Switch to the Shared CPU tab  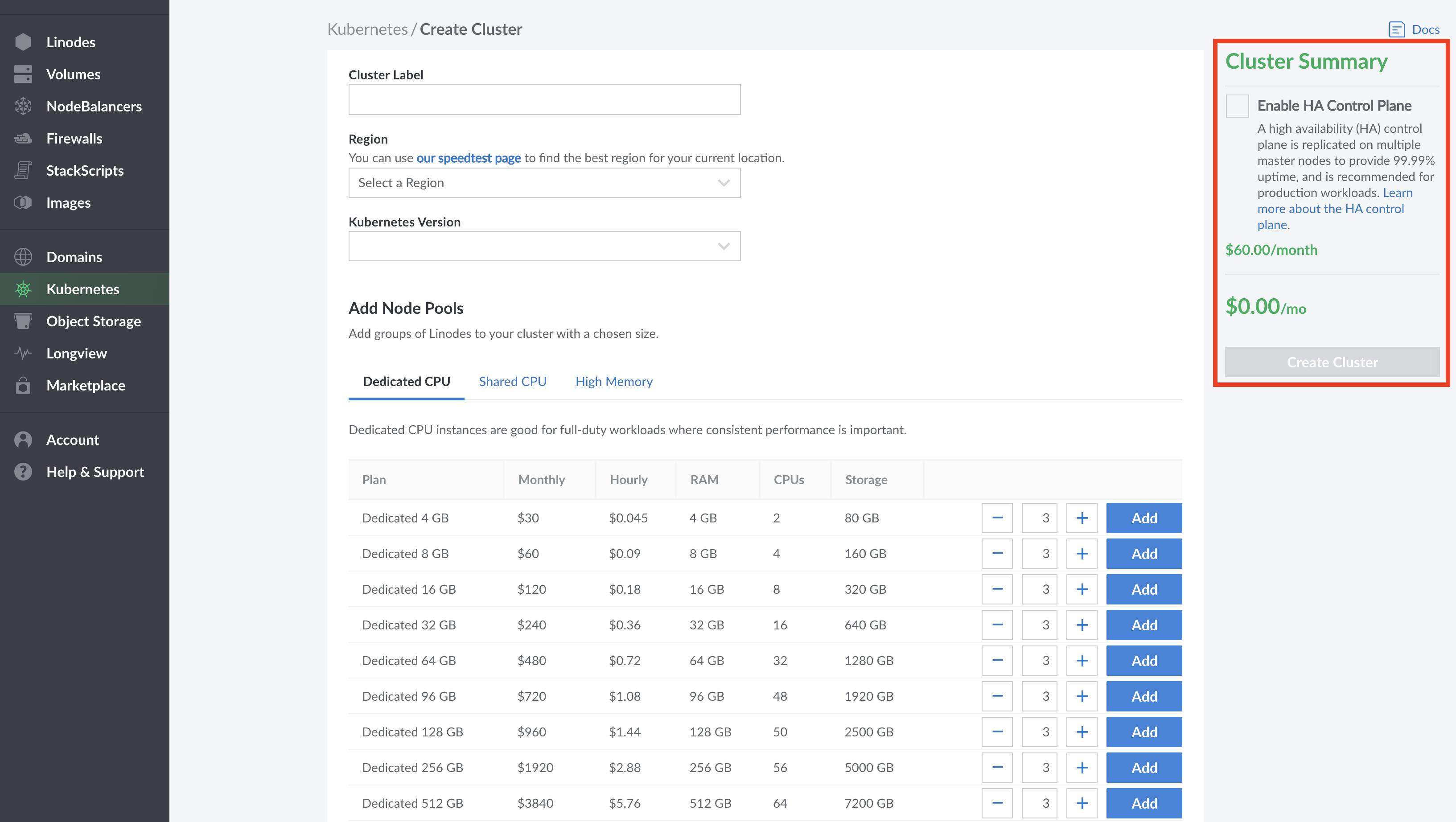pyautogui.click(x=512, y=382)
